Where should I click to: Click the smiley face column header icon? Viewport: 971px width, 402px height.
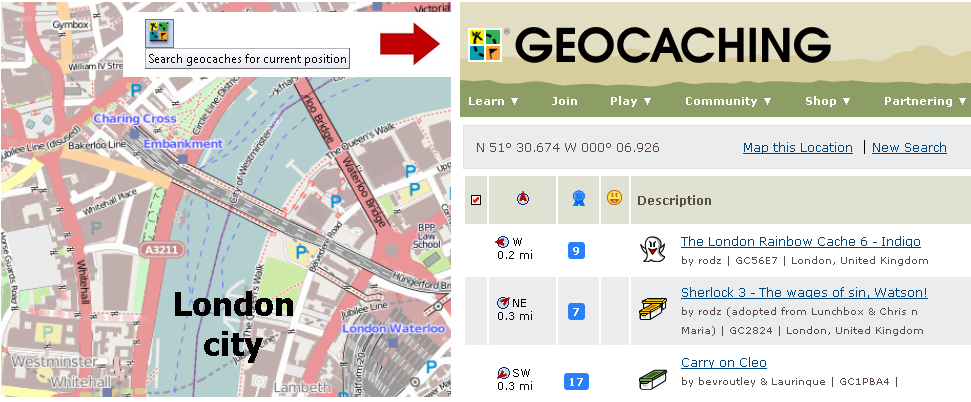pos(614,198)
